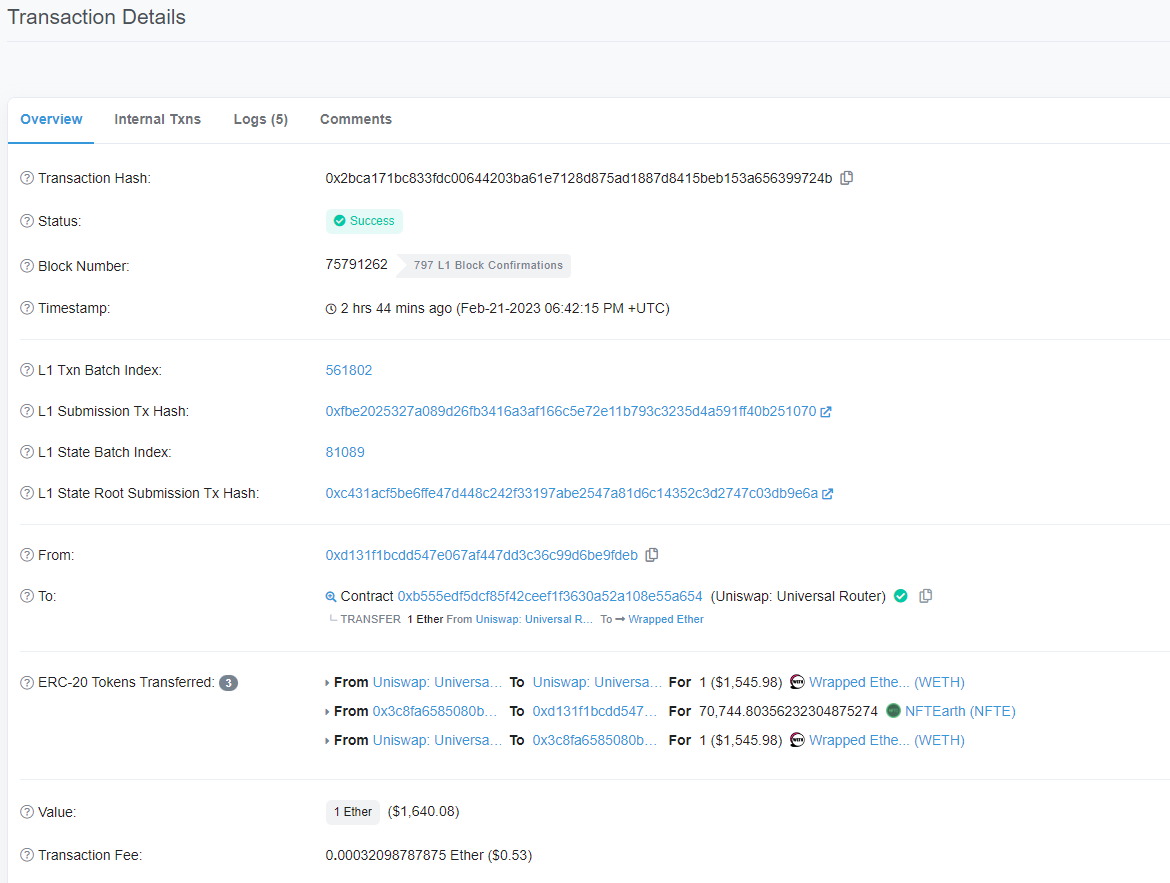Click the contract magnifier icon before Contract
This screenshot has height=883, width=1170.
(331, 596)
